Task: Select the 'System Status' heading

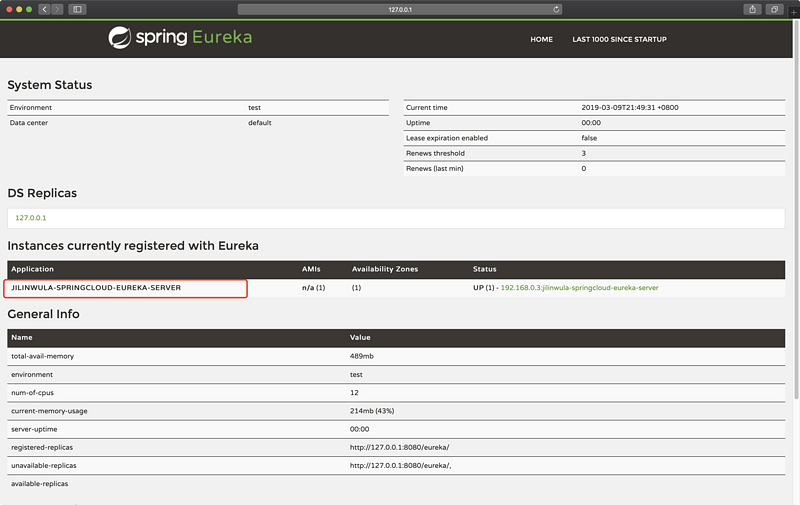Action: point(49,85)
